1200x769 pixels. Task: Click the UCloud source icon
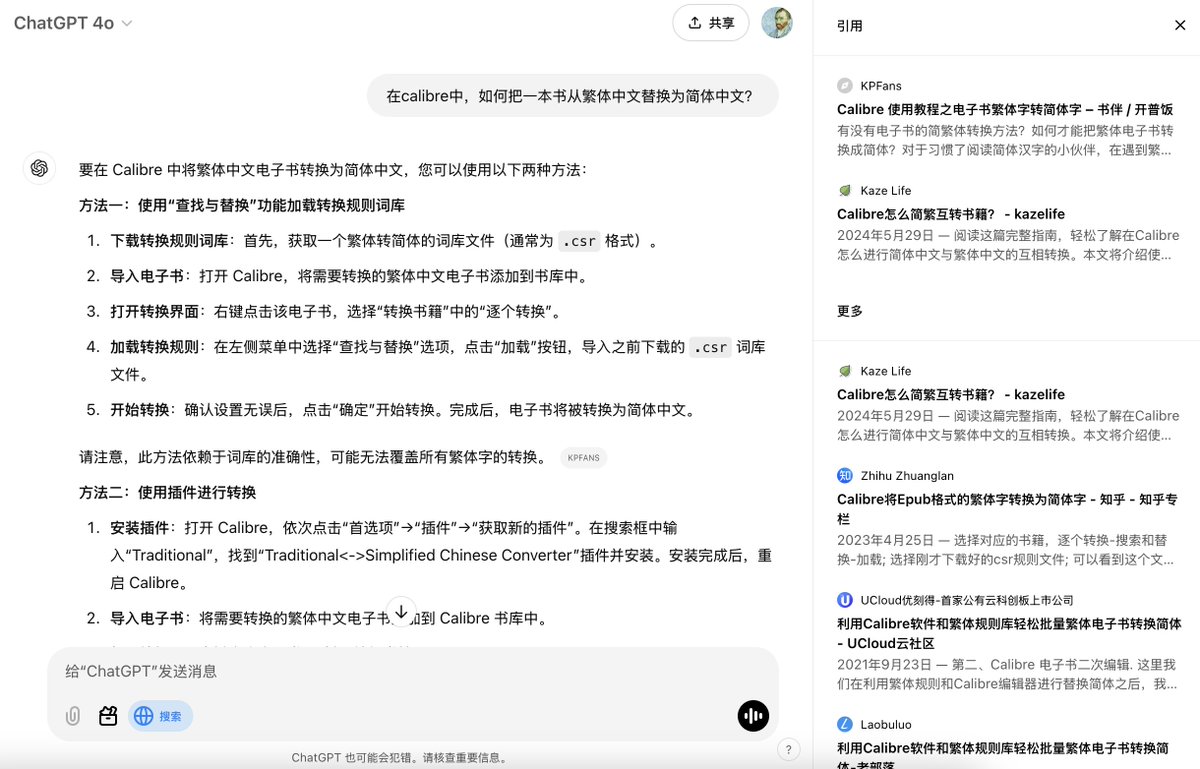tap(845, 601)
